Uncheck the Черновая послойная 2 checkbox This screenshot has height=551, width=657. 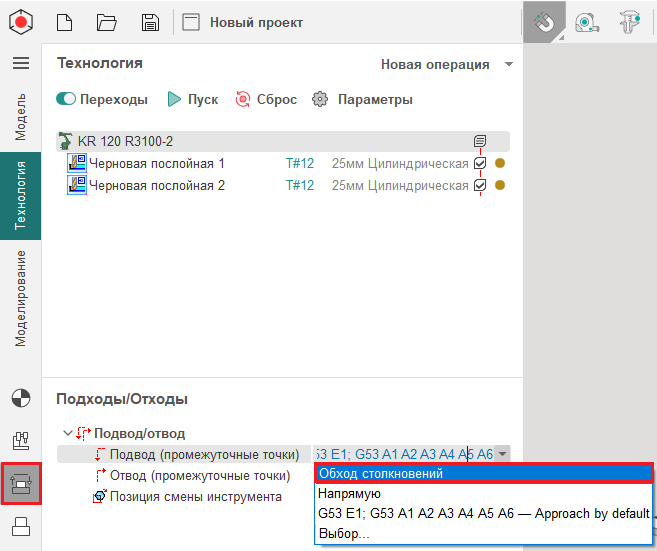(x=480, y=185)
